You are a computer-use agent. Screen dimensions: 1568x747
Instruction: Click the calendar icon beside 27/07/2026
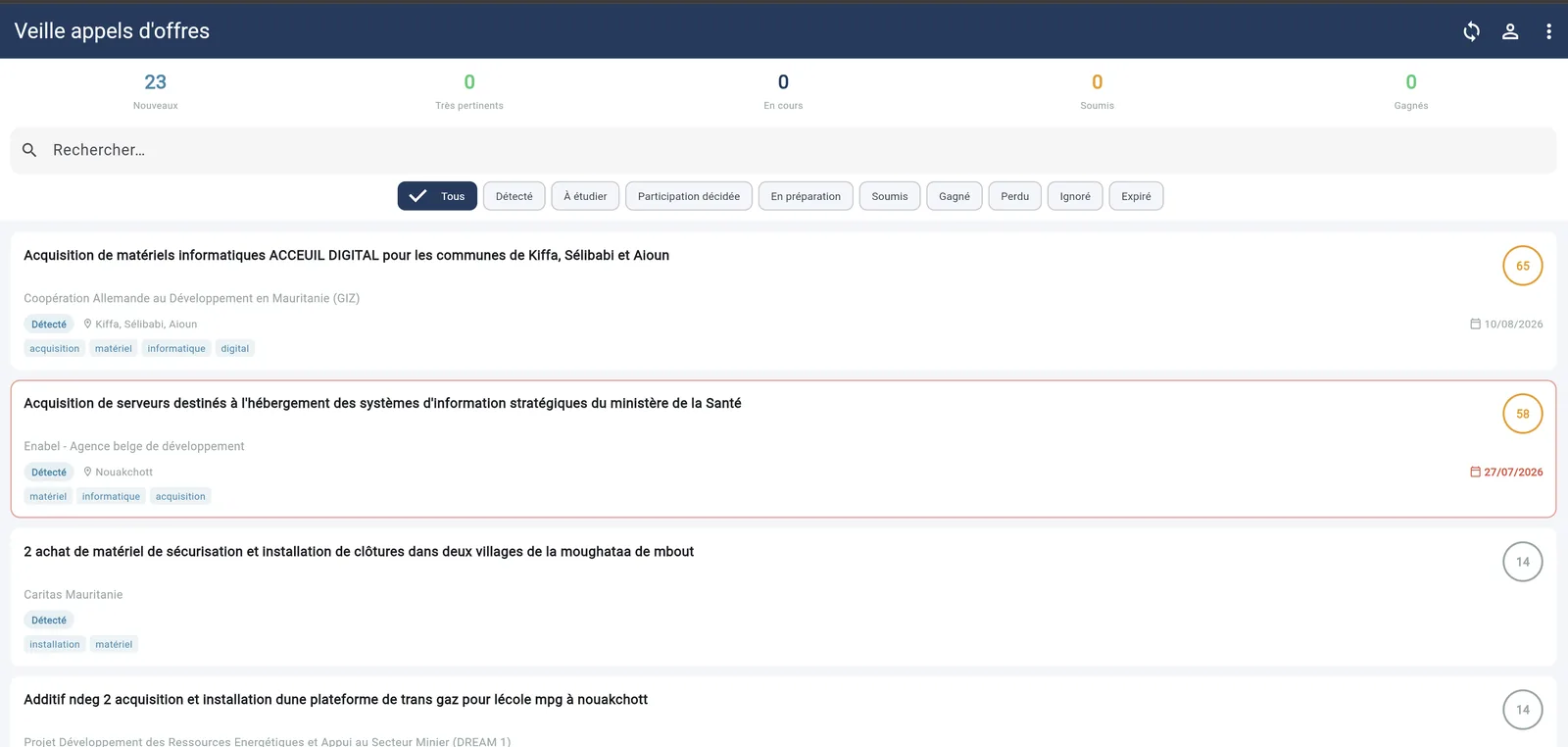1475,472
